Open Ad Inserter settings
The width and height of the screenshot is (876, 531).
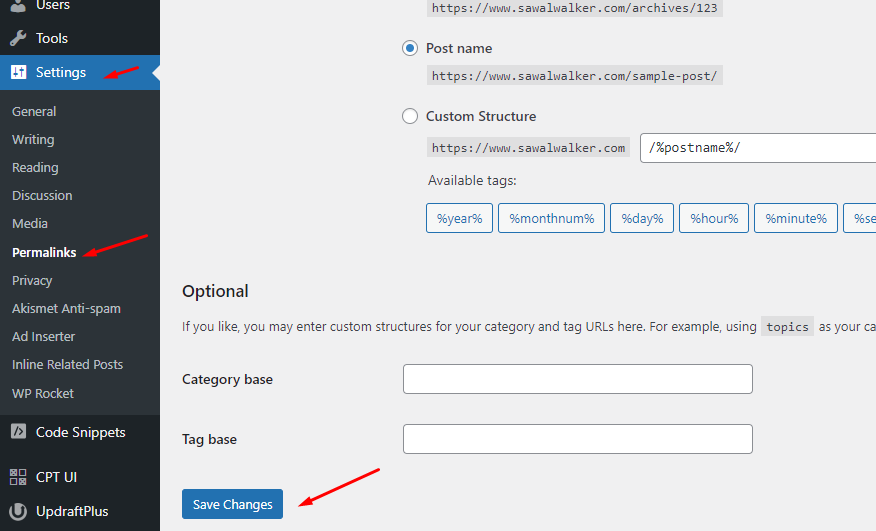43,336
